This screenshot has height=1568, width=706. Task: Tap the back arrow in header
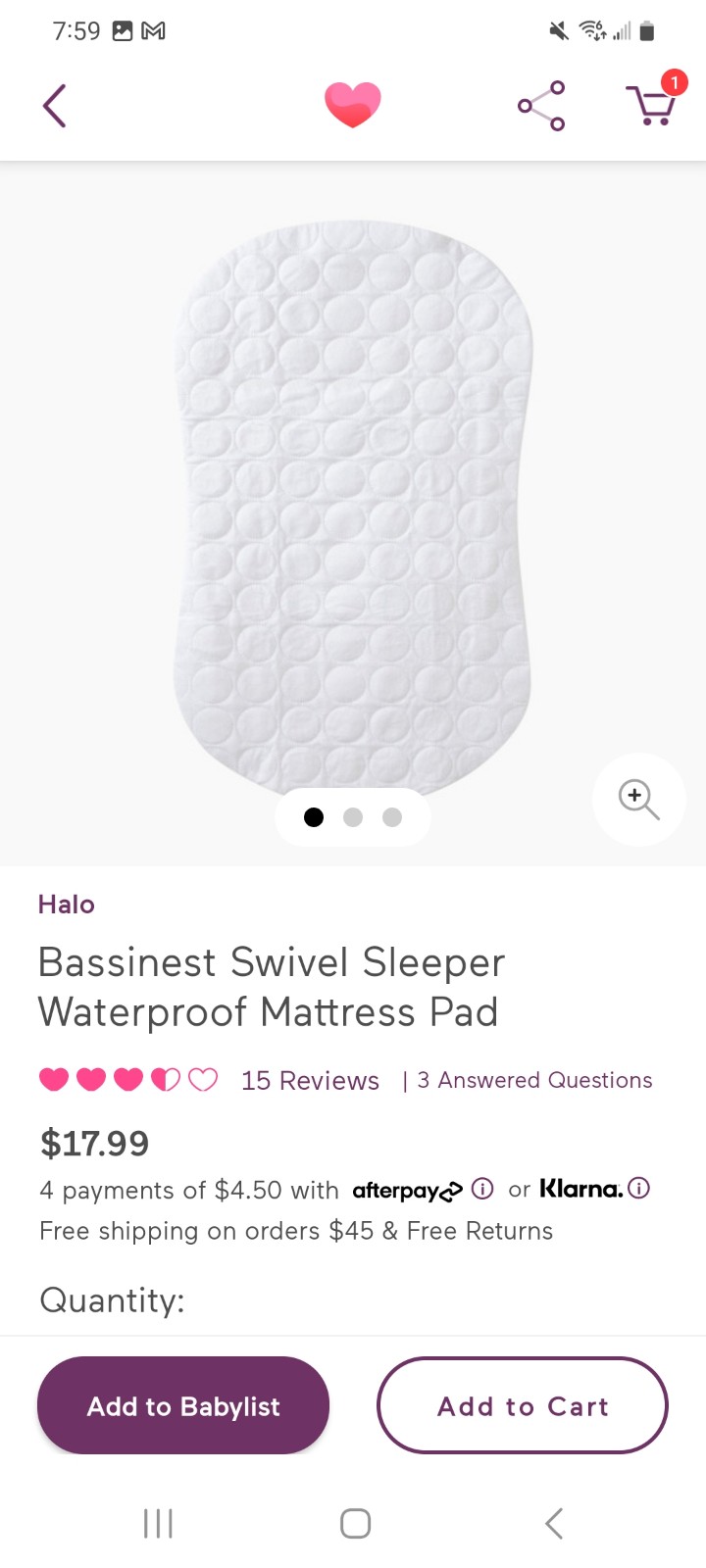click(x=55, y=106)
